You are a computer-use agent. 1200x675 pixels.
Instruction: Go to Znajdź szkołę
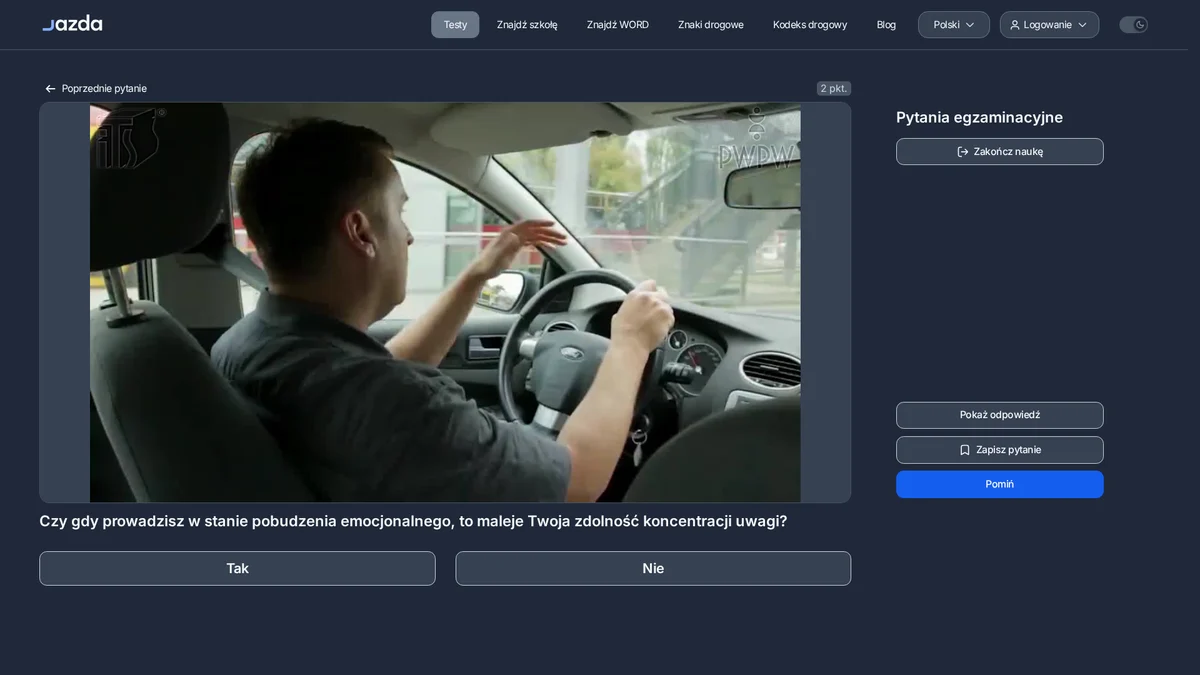pos(527,25)
